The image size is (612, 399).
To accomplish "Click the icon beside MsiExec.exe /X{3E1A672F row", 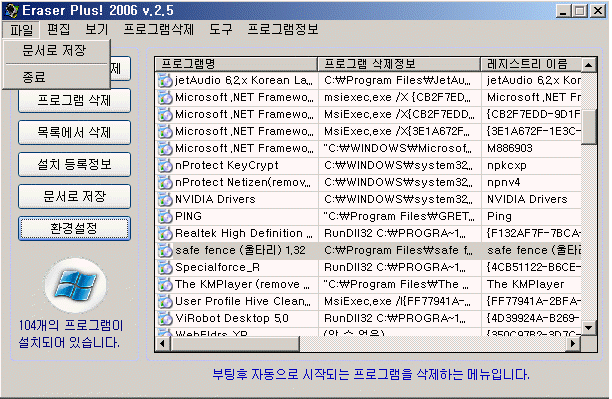I will point(165,132).
